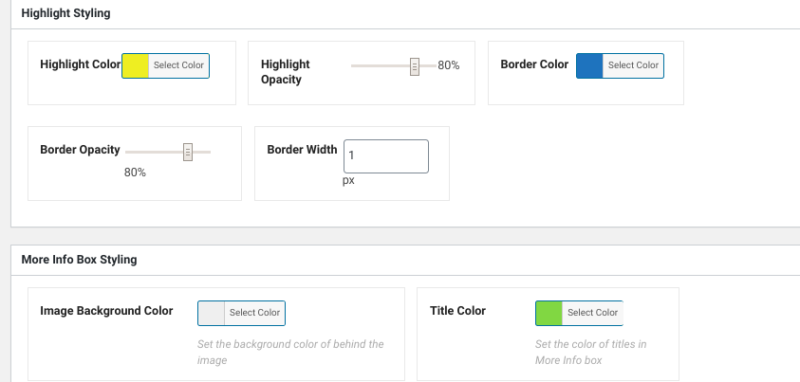Viewport: 800px width, 382px height.
Task: Click the Border Opacity 80% value
Action: point(135,172)
